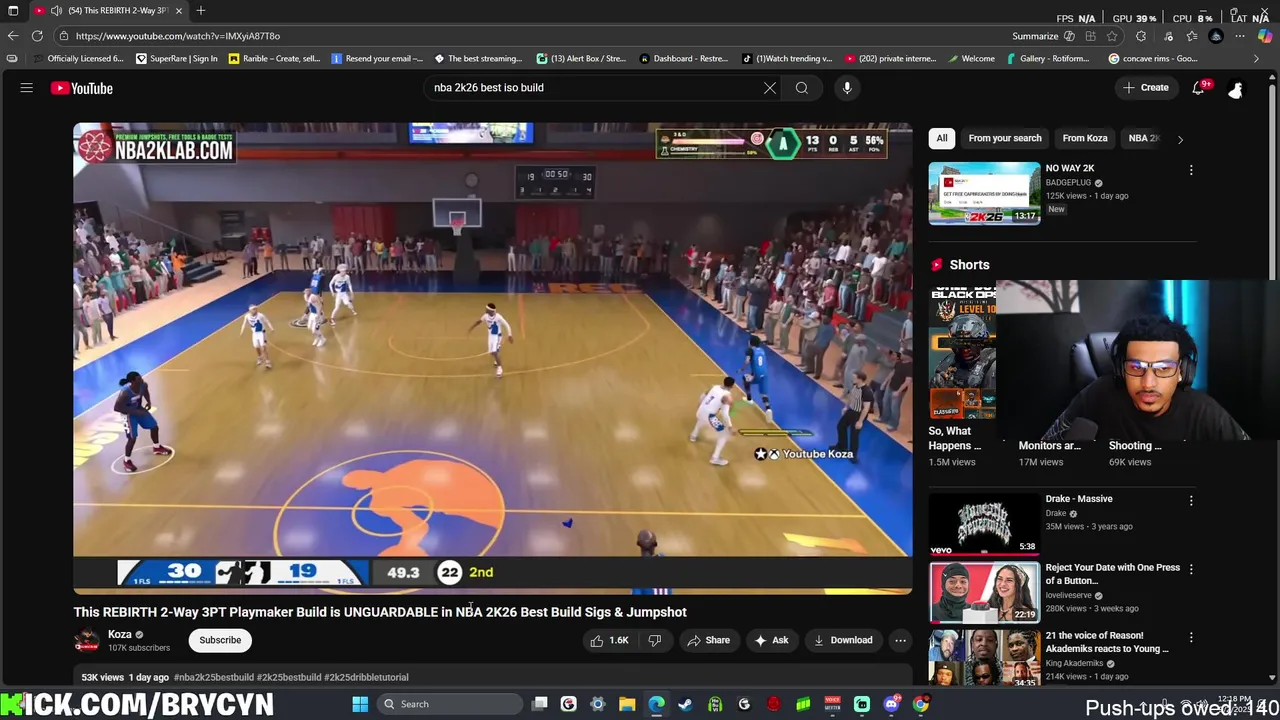Image resolution: width=1280 pixels, height=720 pixels.
Task: Open Koza channel name link
Action: point(120,634)
